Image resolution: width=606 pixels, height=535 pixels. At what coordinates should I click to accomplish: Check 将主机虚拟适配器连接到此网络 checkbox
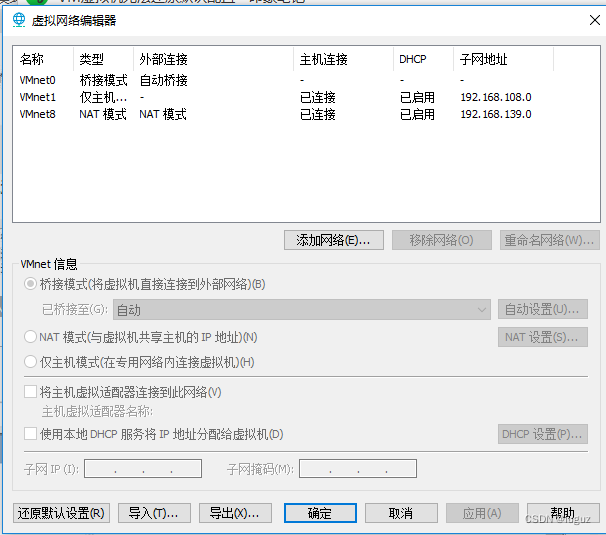31,392
